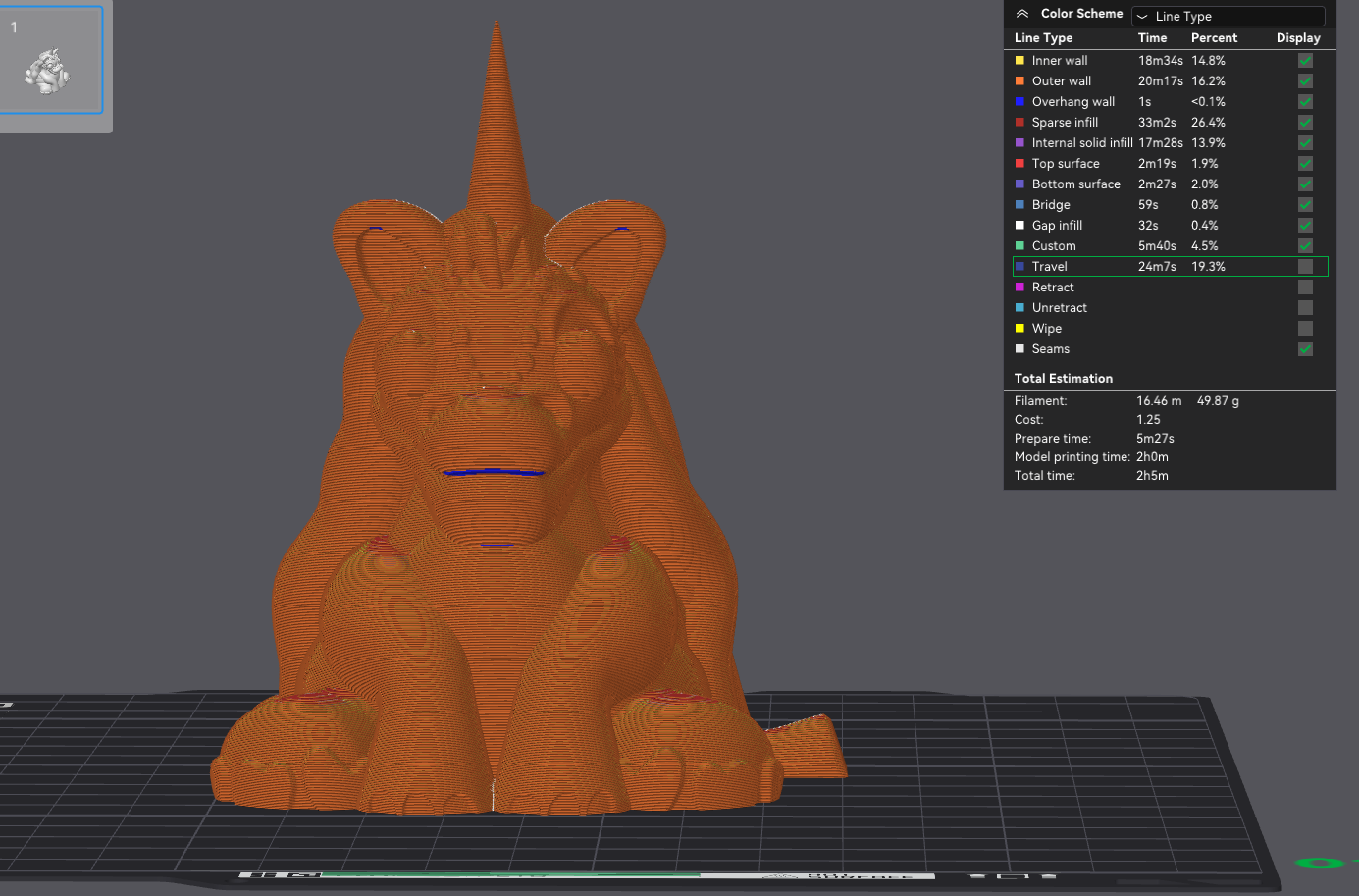Select the highlighted Travel row in the legend
This screenshot has width=1359, height=896.
pos(1128,266)
